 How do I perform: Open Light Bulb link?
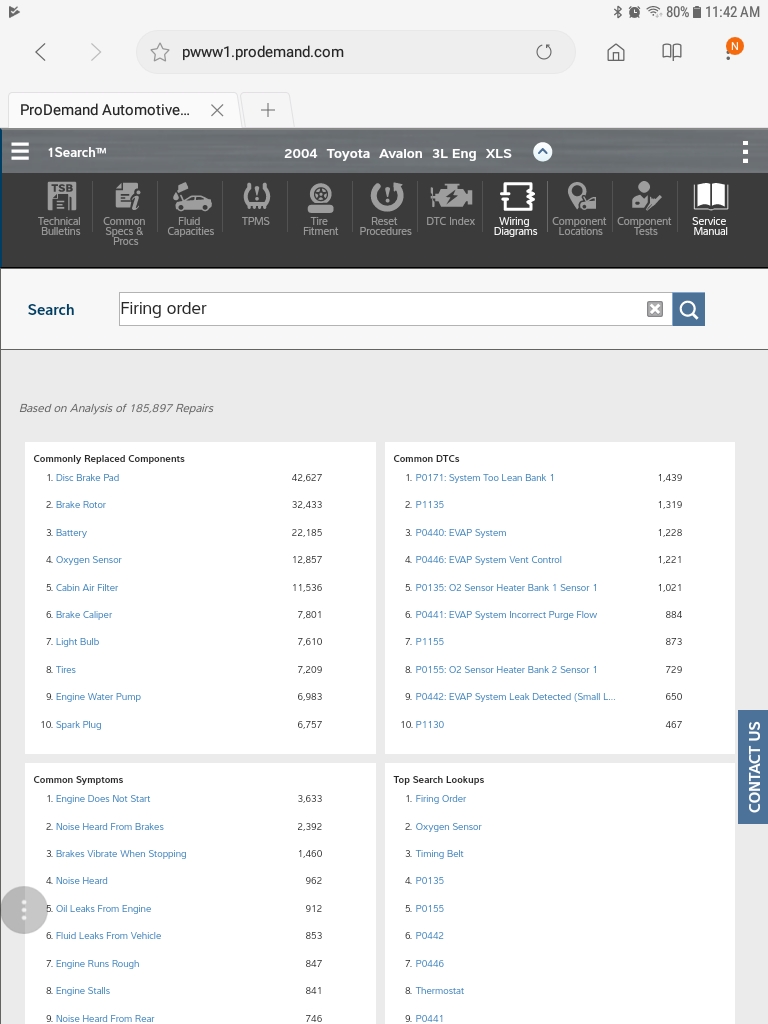[x=78, y=642]
